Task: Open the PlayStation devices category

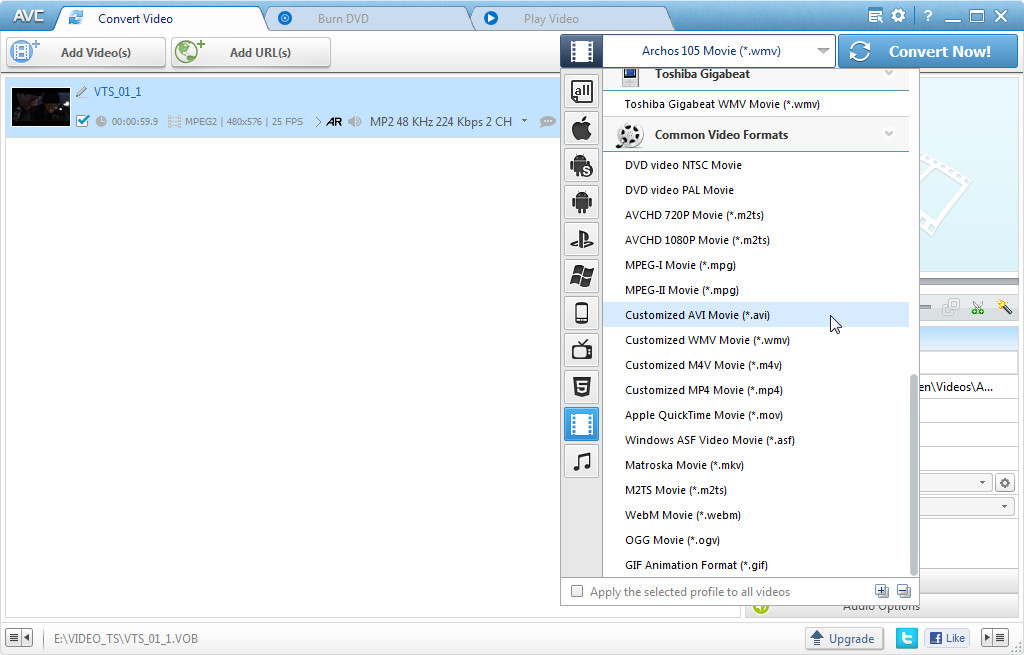Action: (581, 239)
